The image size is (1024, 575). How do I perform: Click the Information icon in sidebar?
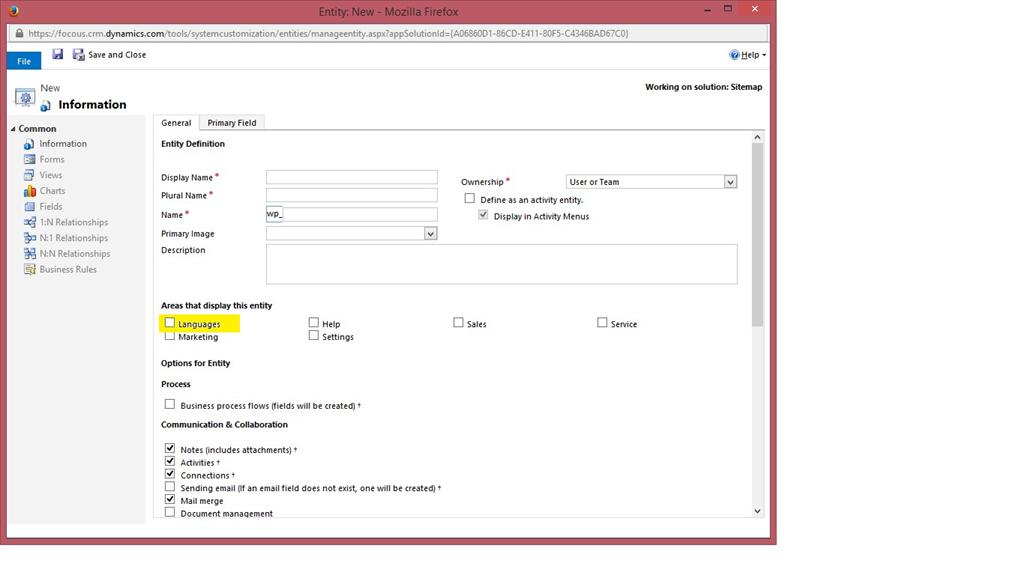[29, 144]
